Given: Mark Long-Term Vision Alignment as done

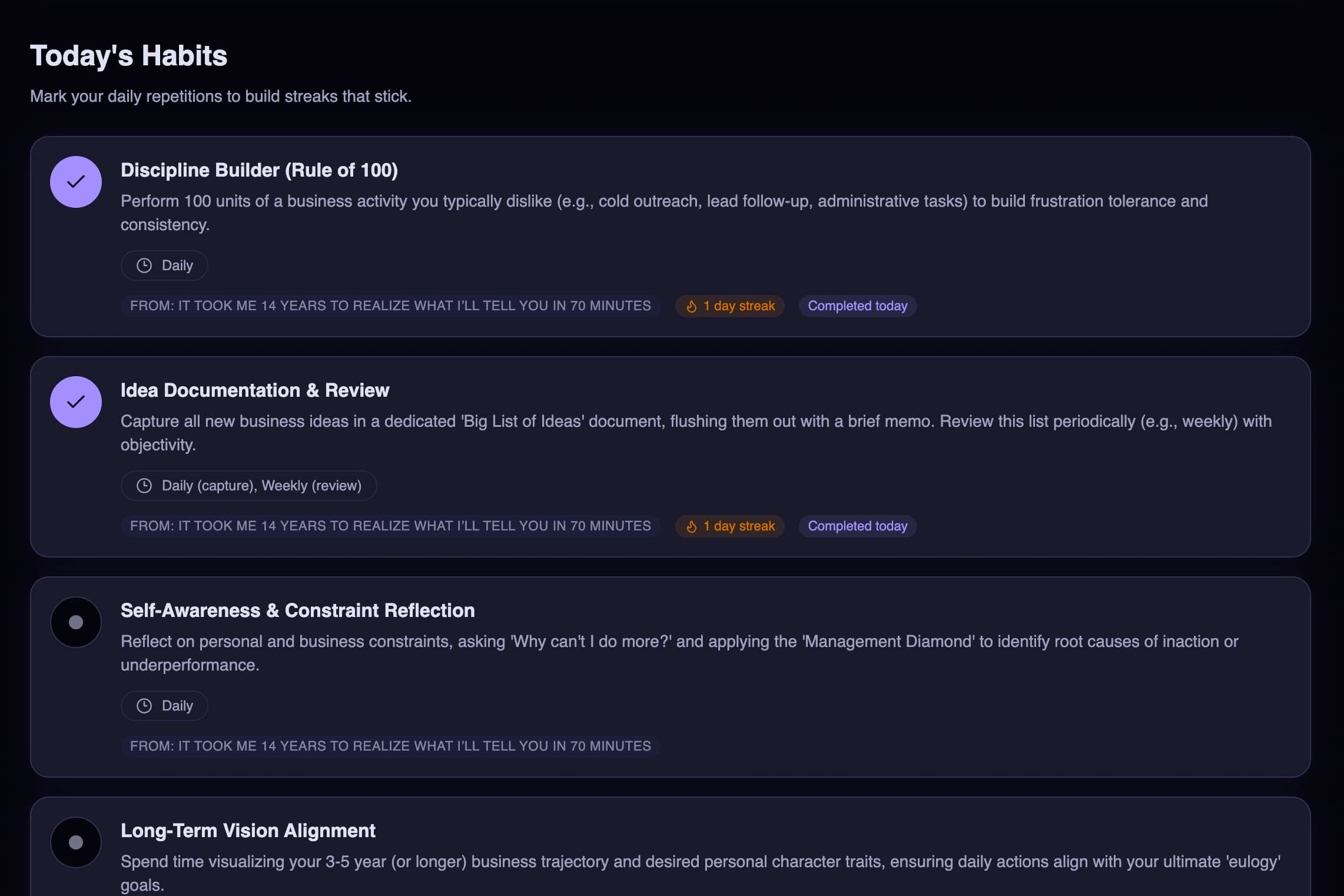Looking at the screenshot, I should click(x=75, y=842).
